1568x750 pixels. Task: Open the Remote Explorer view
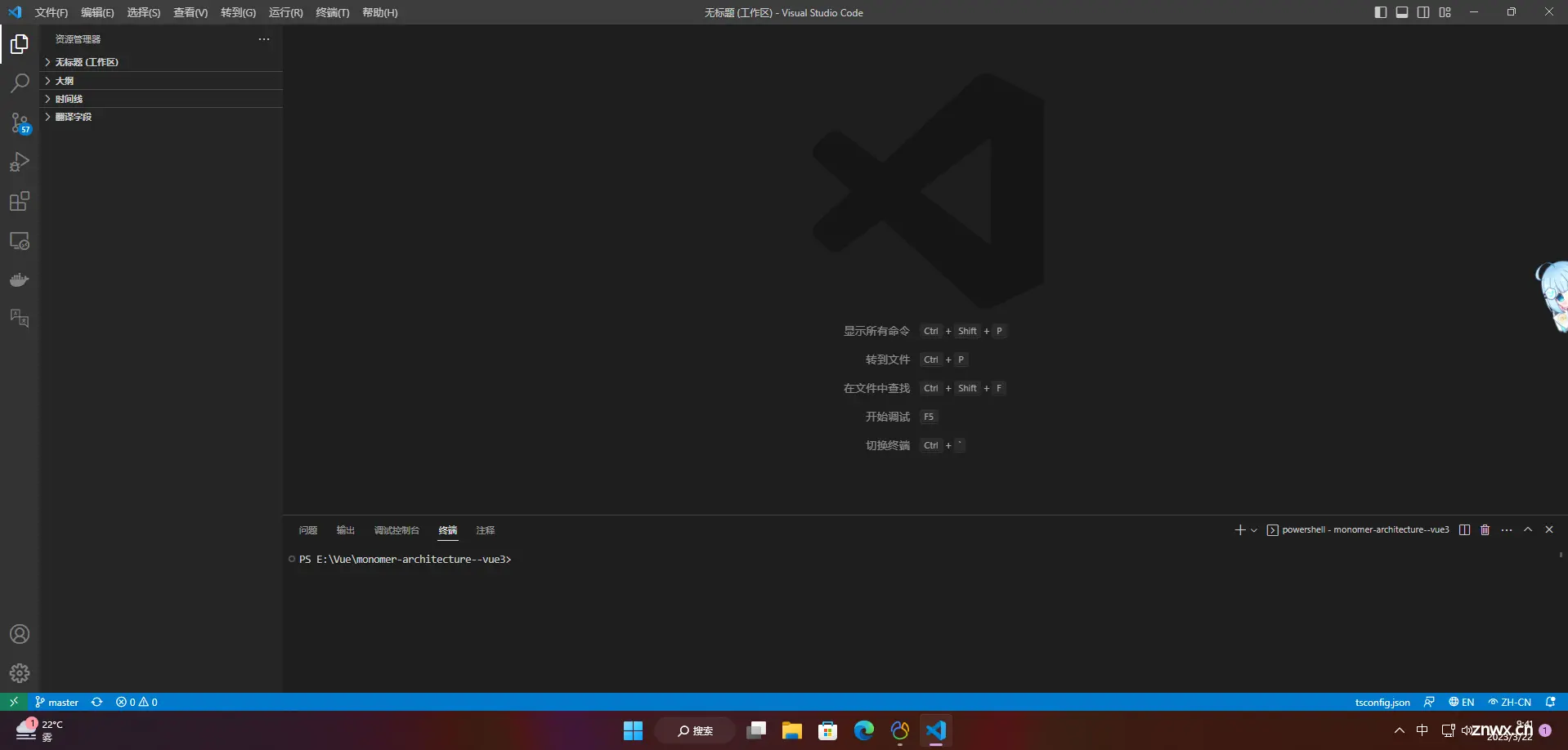(x=20, y=241)
